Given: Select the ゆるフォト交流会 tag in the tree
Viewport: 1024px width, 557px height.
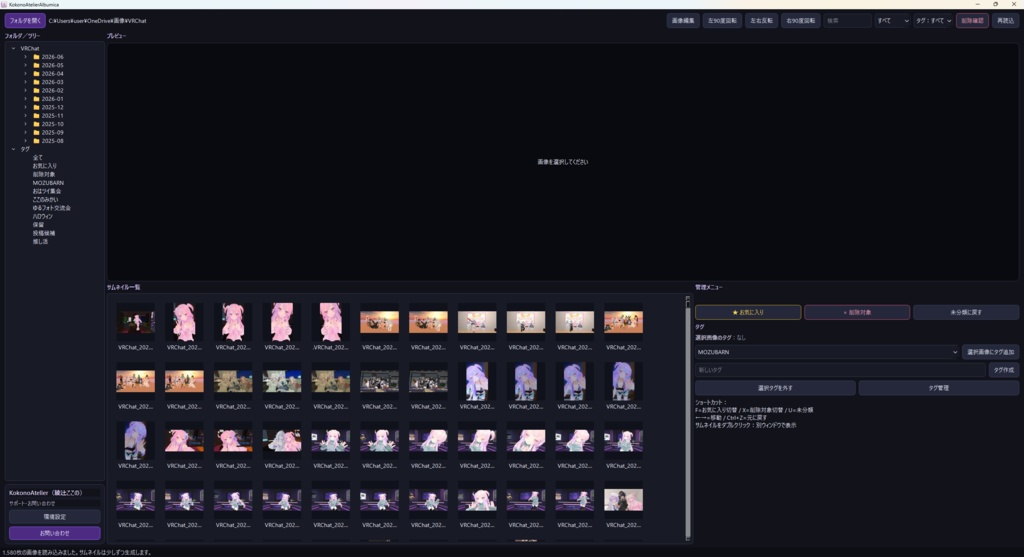Looking at the screenshot, I should click(52, 208).
